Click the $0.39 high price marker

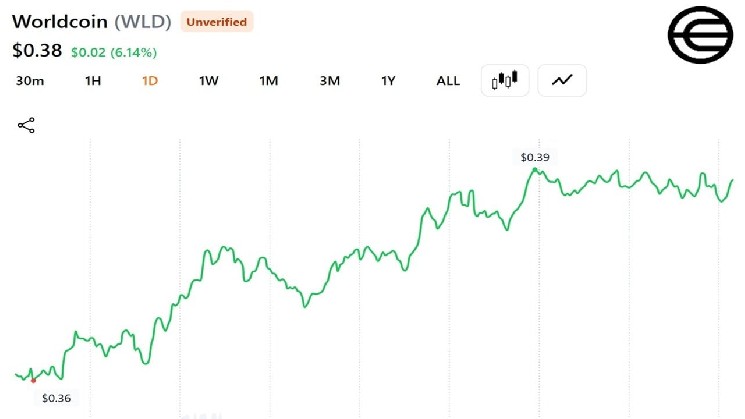point(535,157)
